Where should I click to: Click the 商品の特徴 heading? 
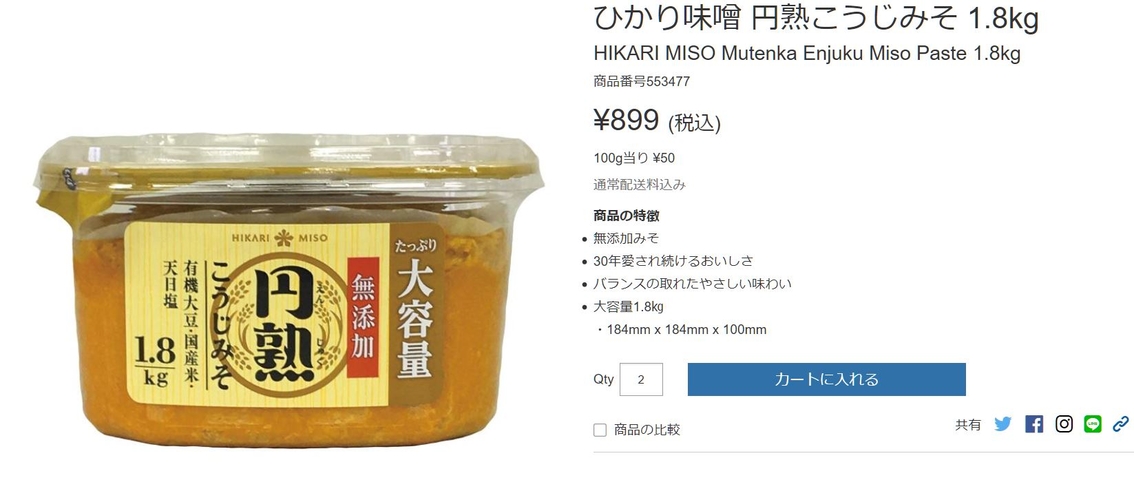pyautogui.click(x=626, y=215)
